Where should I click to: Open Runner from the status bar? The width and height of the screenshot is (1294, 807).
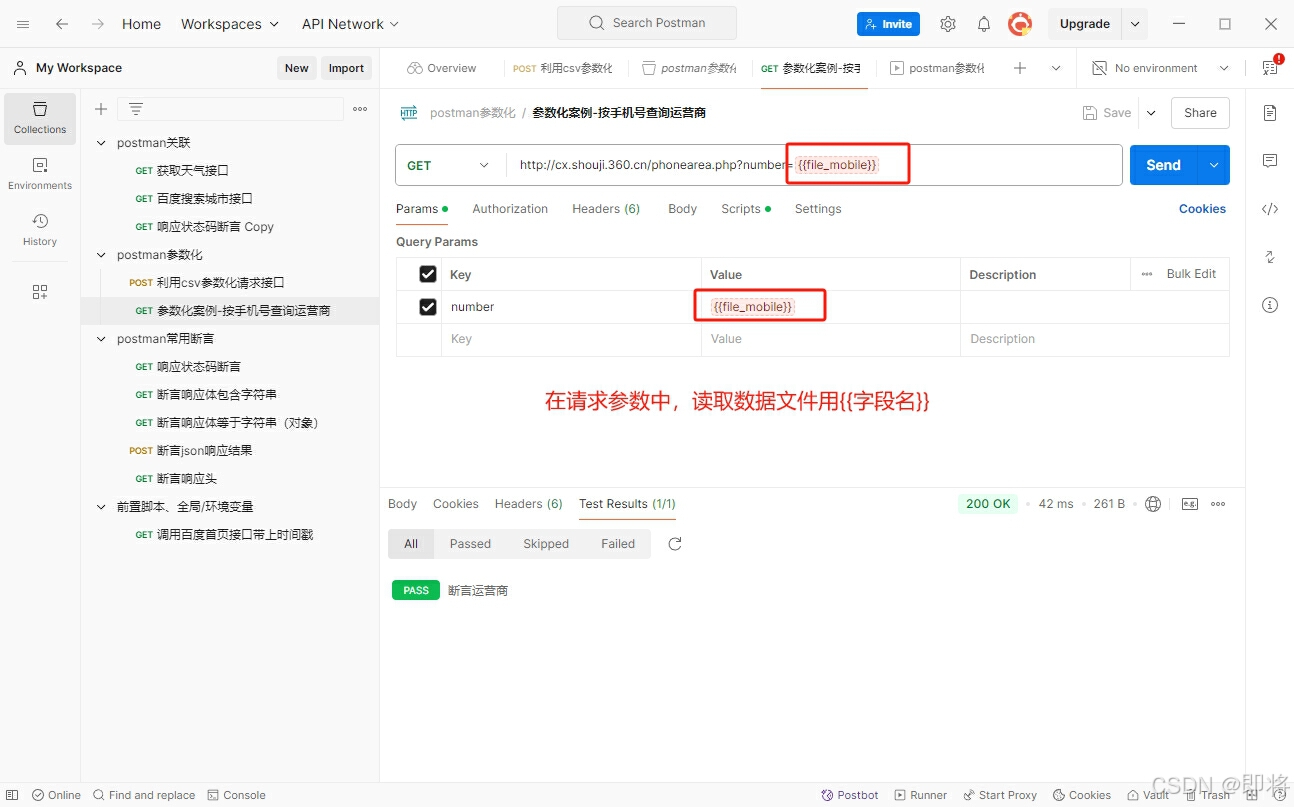point(920,795)
